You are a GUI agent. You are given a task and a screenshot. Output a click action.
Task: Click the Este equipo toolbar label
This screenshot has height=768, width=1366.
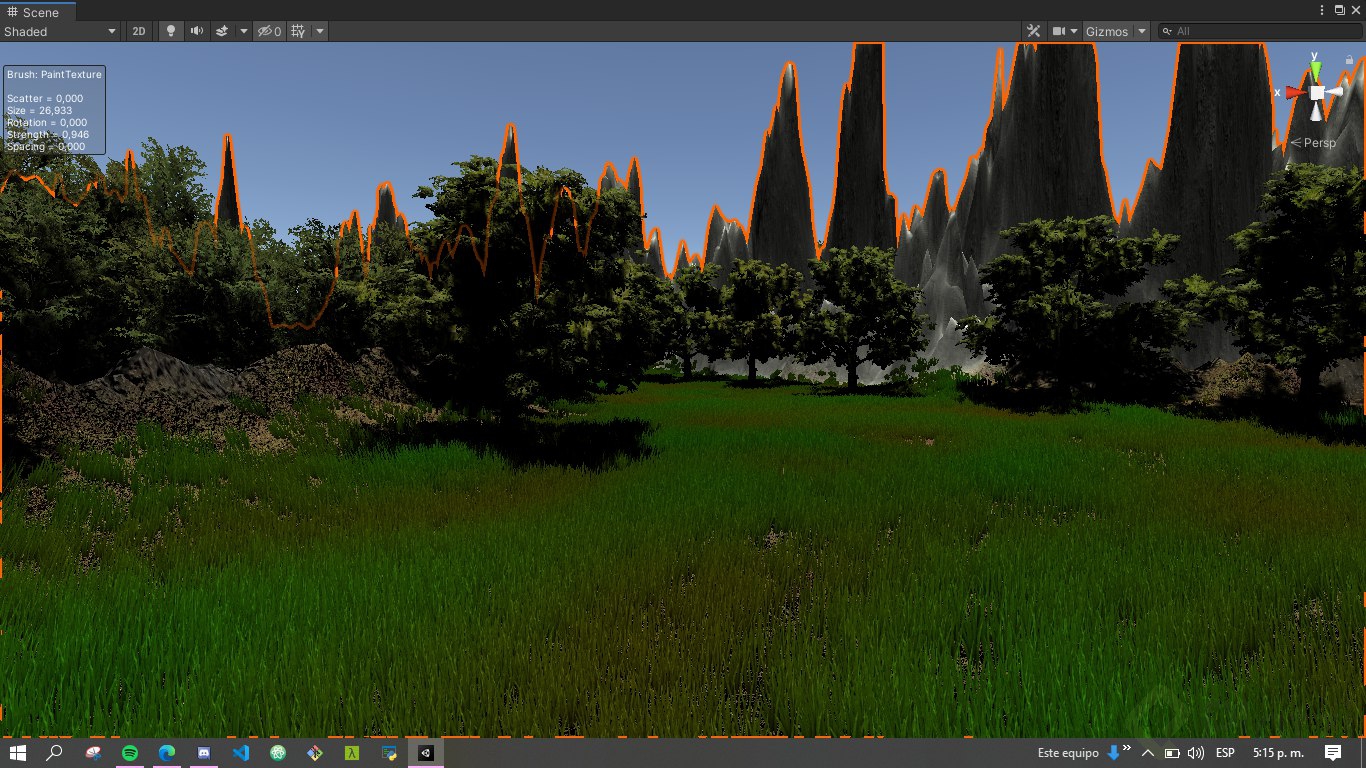coord(1068,753)
